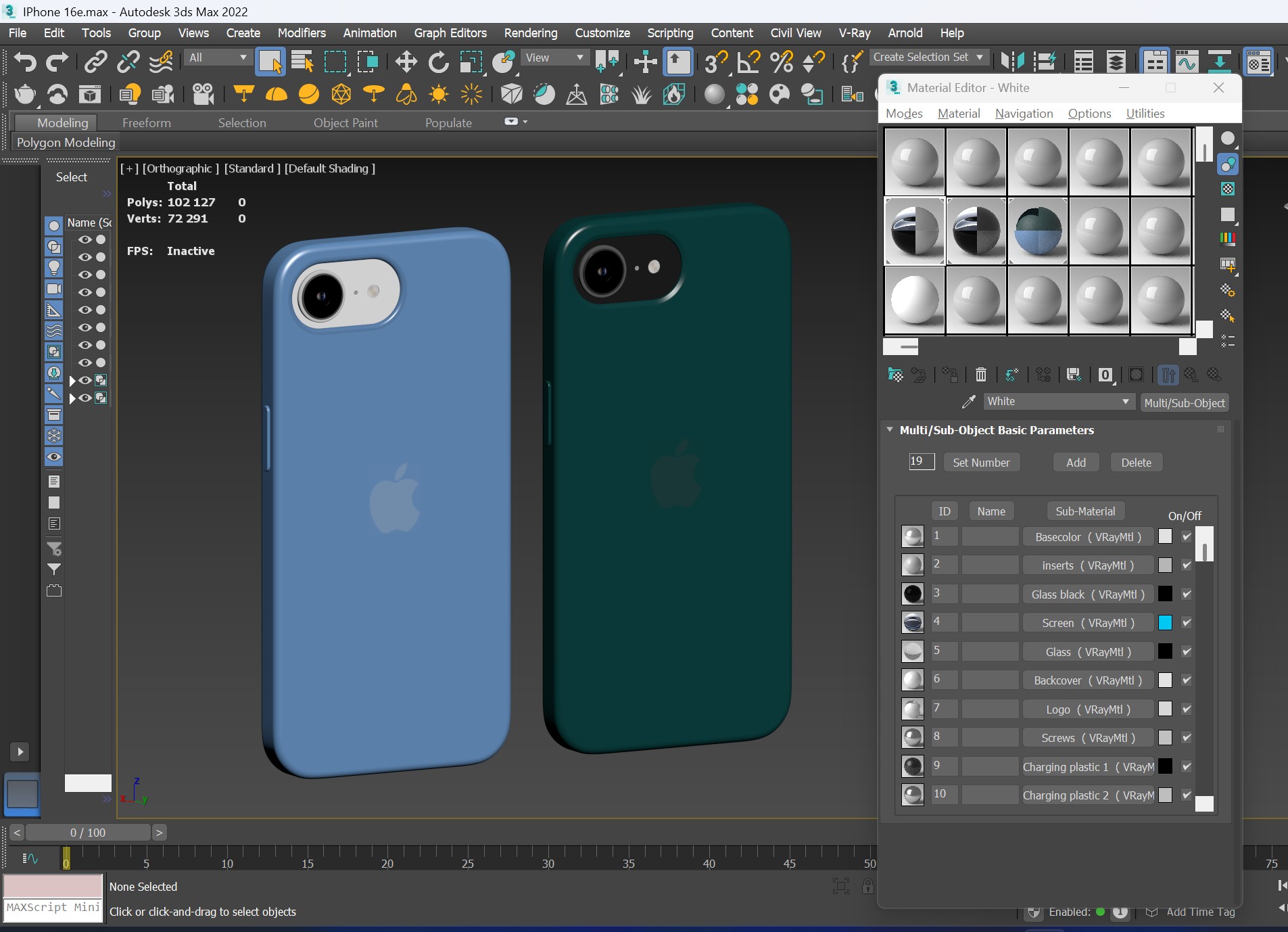Activate the Select and Rotate tool
This screenshot has height=932, width=1288.
click(x=438, y=62)
